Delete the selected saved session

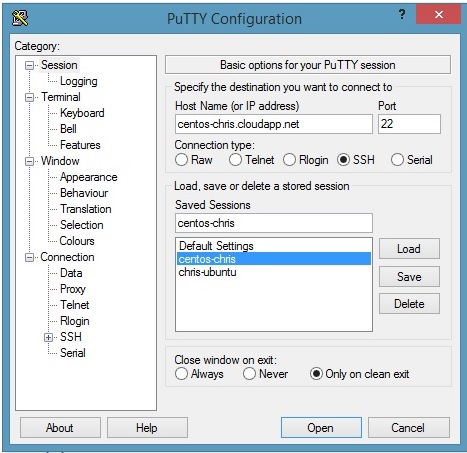[x=409, y=304]
